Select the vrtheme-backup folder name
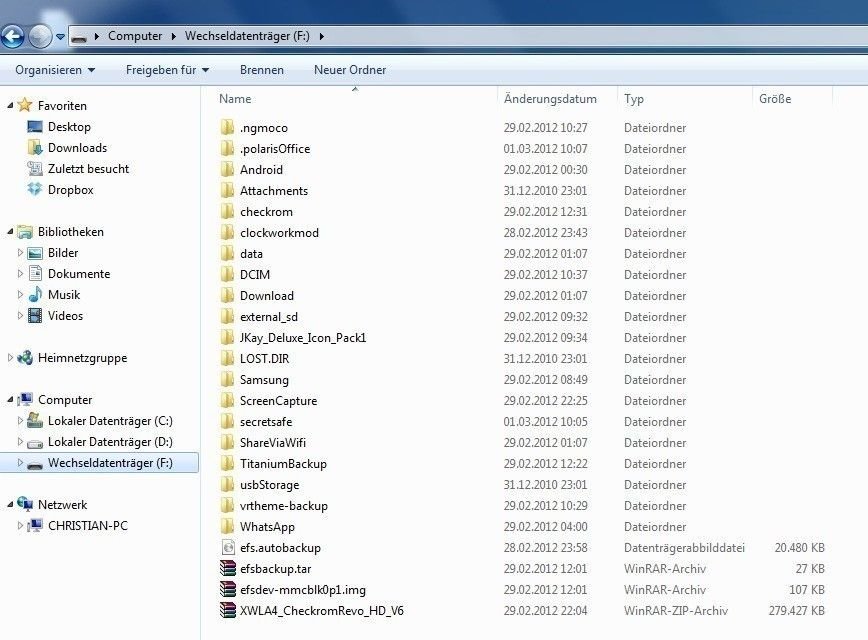Screen dimensions: 868x640 [284, 505]
